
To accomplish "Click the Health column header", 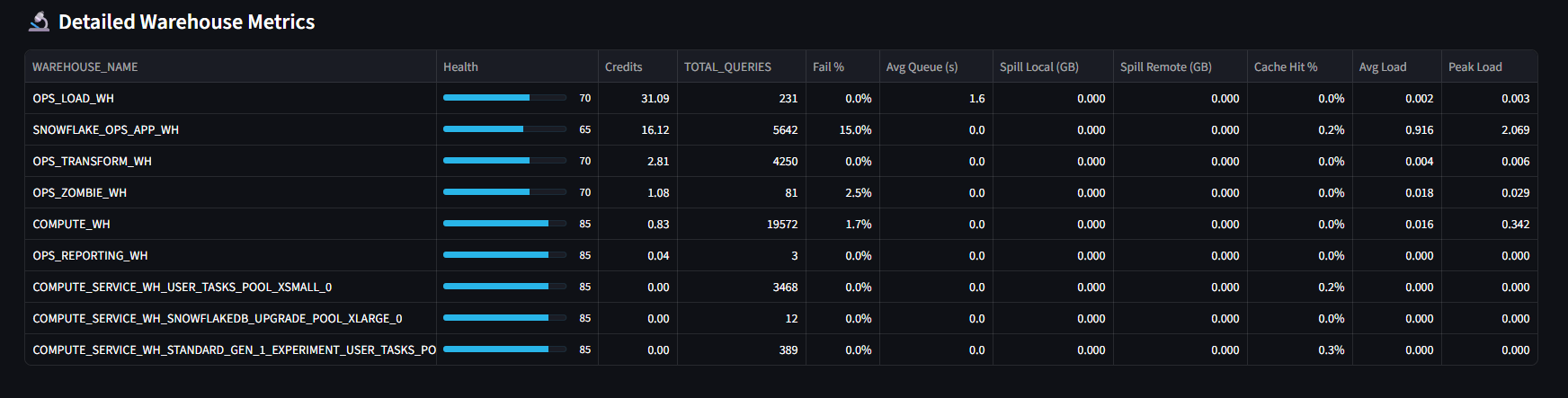I will coord(460,67).
